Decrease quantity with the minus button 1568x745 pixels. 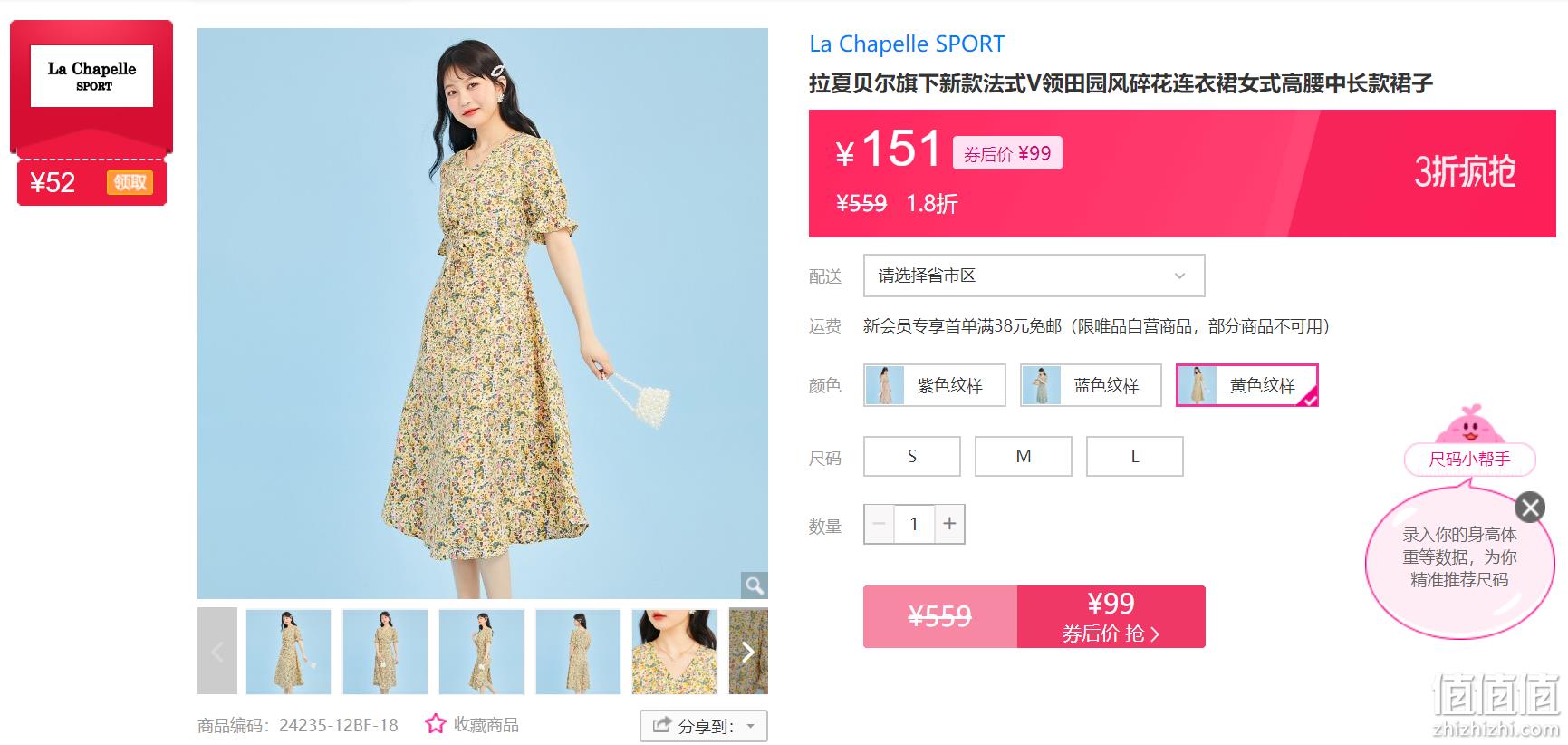(879, 524)
